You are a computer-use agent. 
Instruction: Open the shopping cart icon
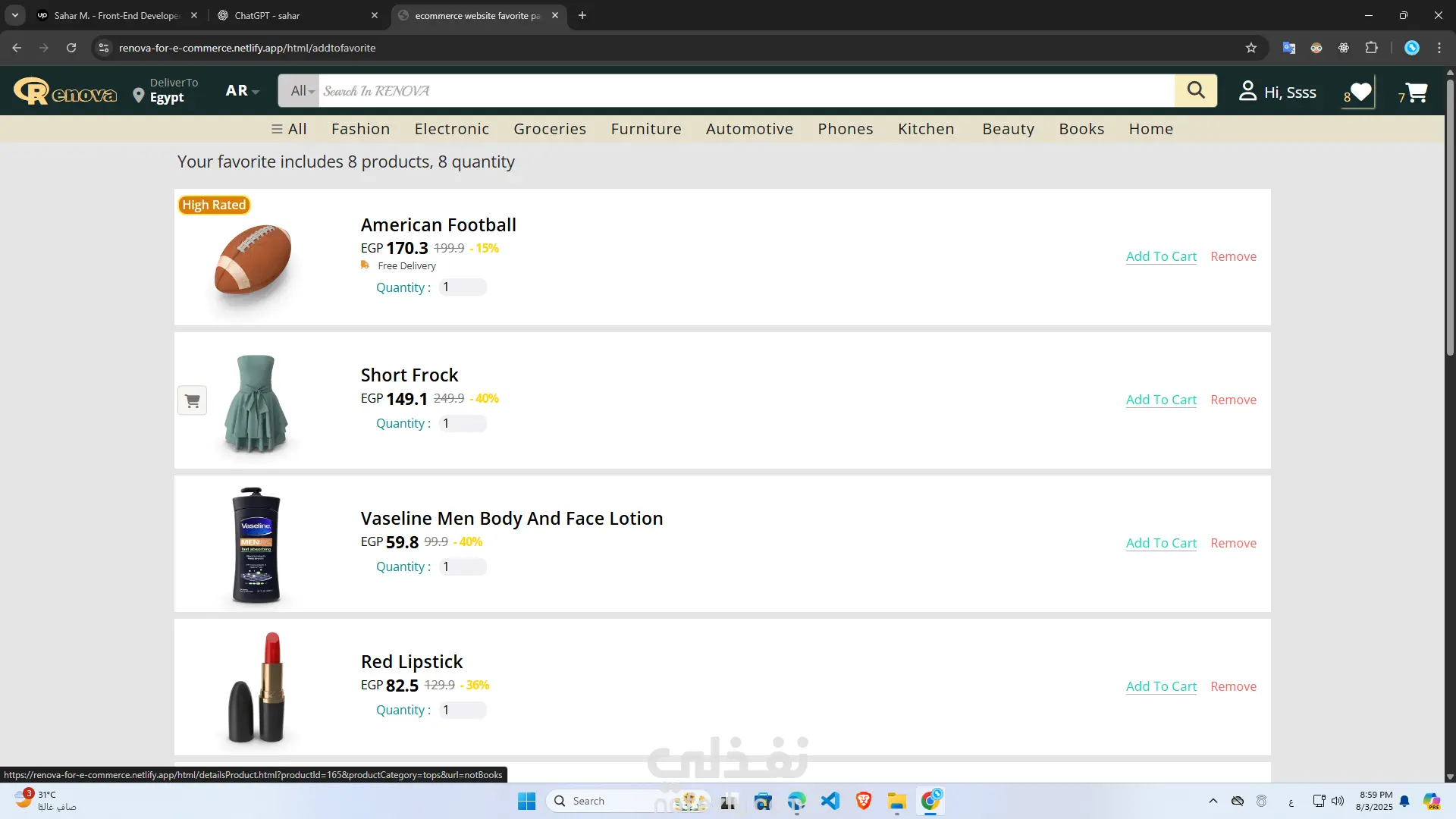[1416, 92]
